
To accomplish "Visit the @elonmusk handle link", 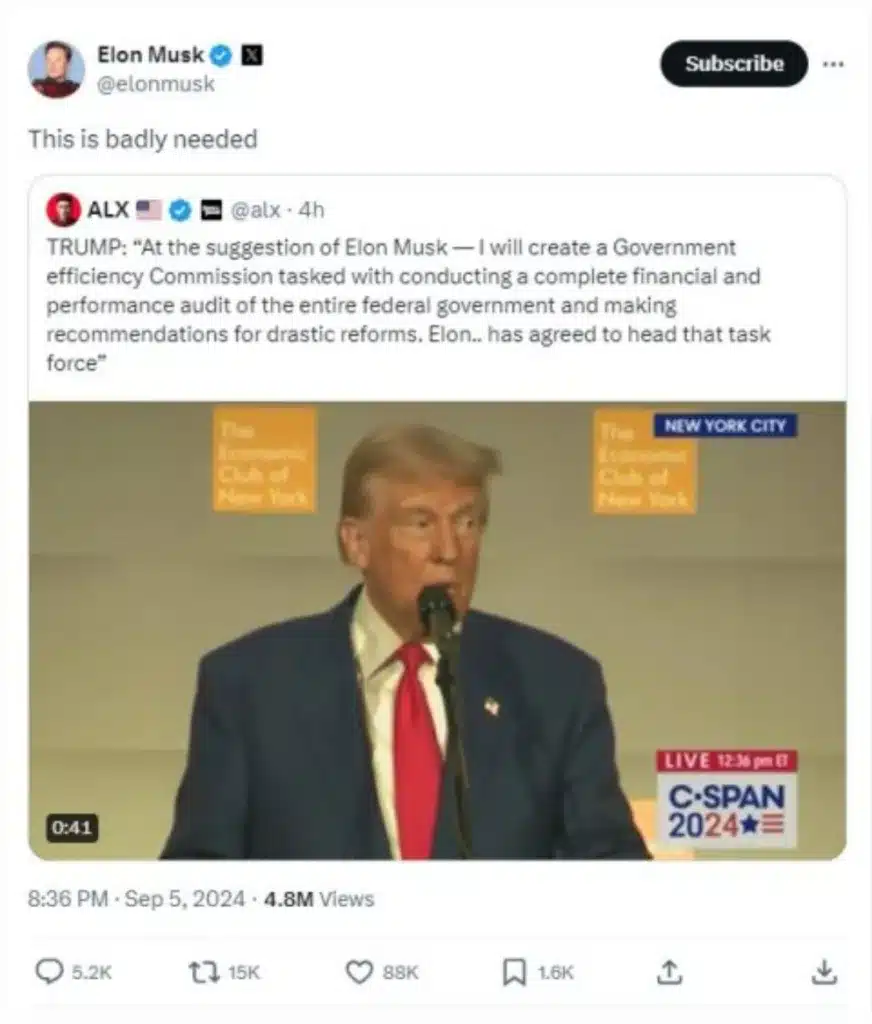I will tap(156, 84).
